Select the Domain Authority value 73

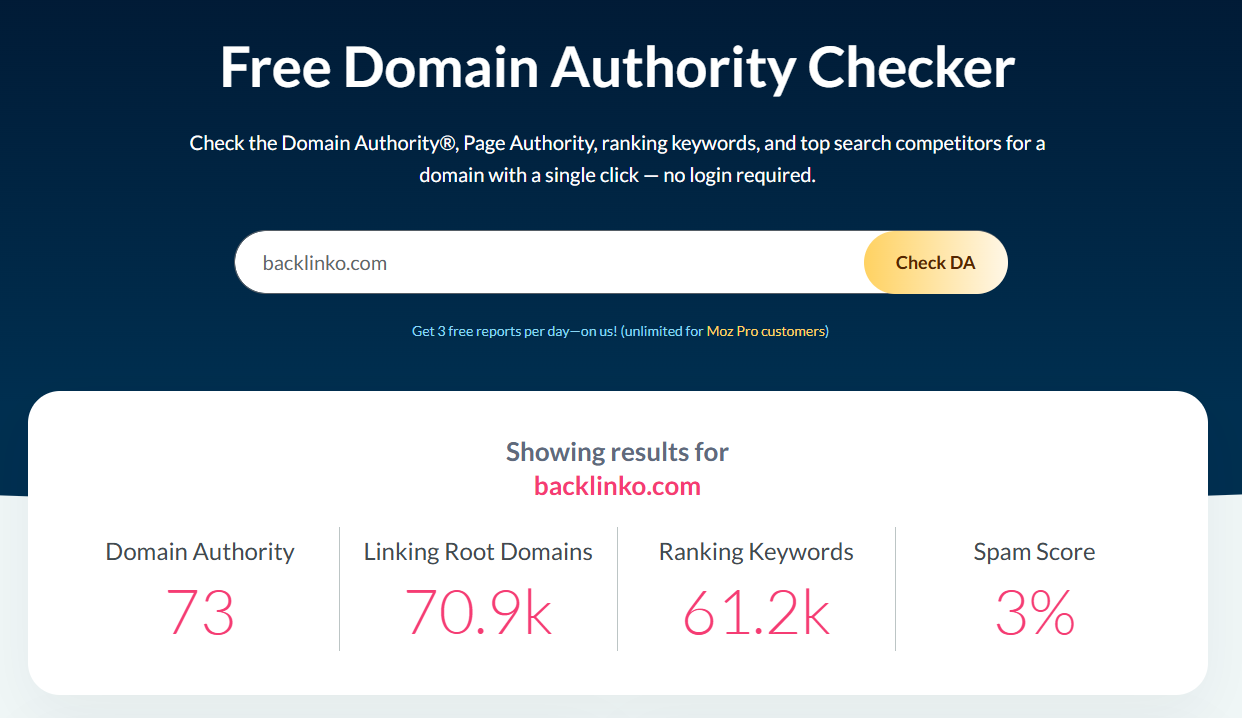200,613
